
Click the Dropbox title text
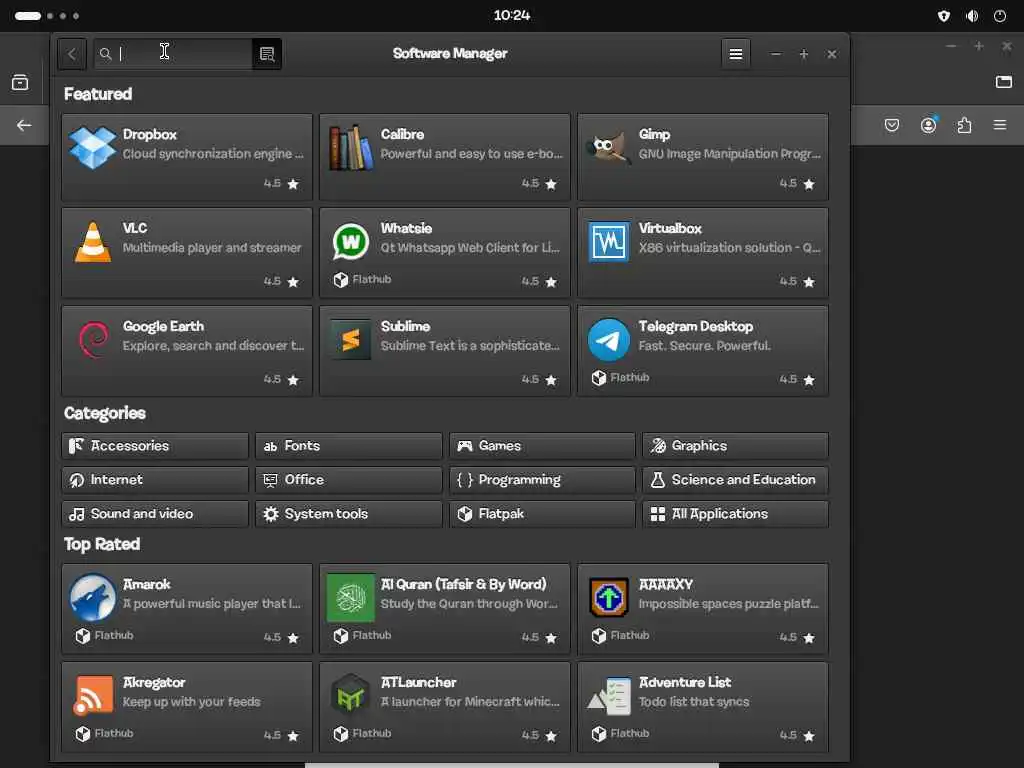(150, 134)
